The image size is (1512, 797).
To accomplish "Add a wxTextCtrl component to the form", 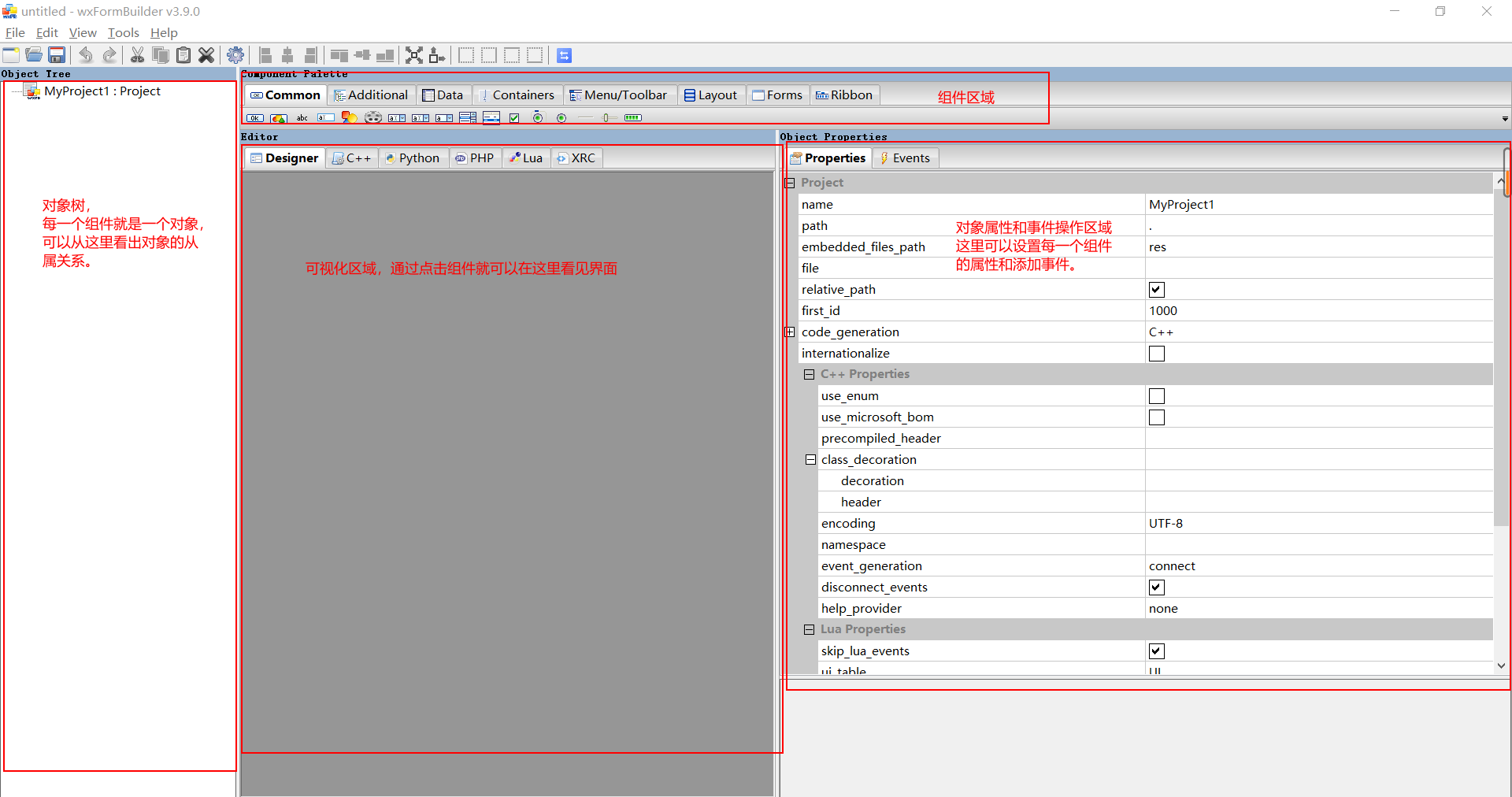I will click(x=326, y=117).
